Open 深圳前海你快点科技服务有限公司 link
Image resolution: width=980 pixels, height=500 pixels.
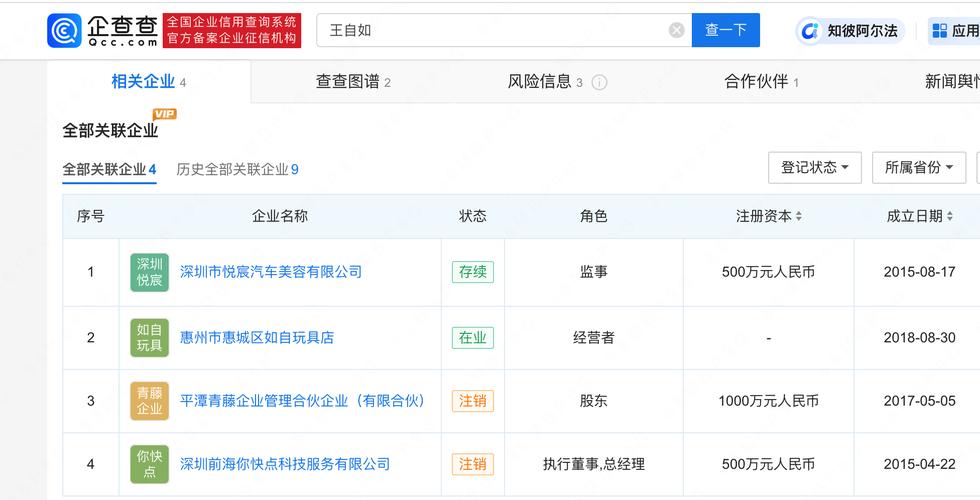[285, 464]
